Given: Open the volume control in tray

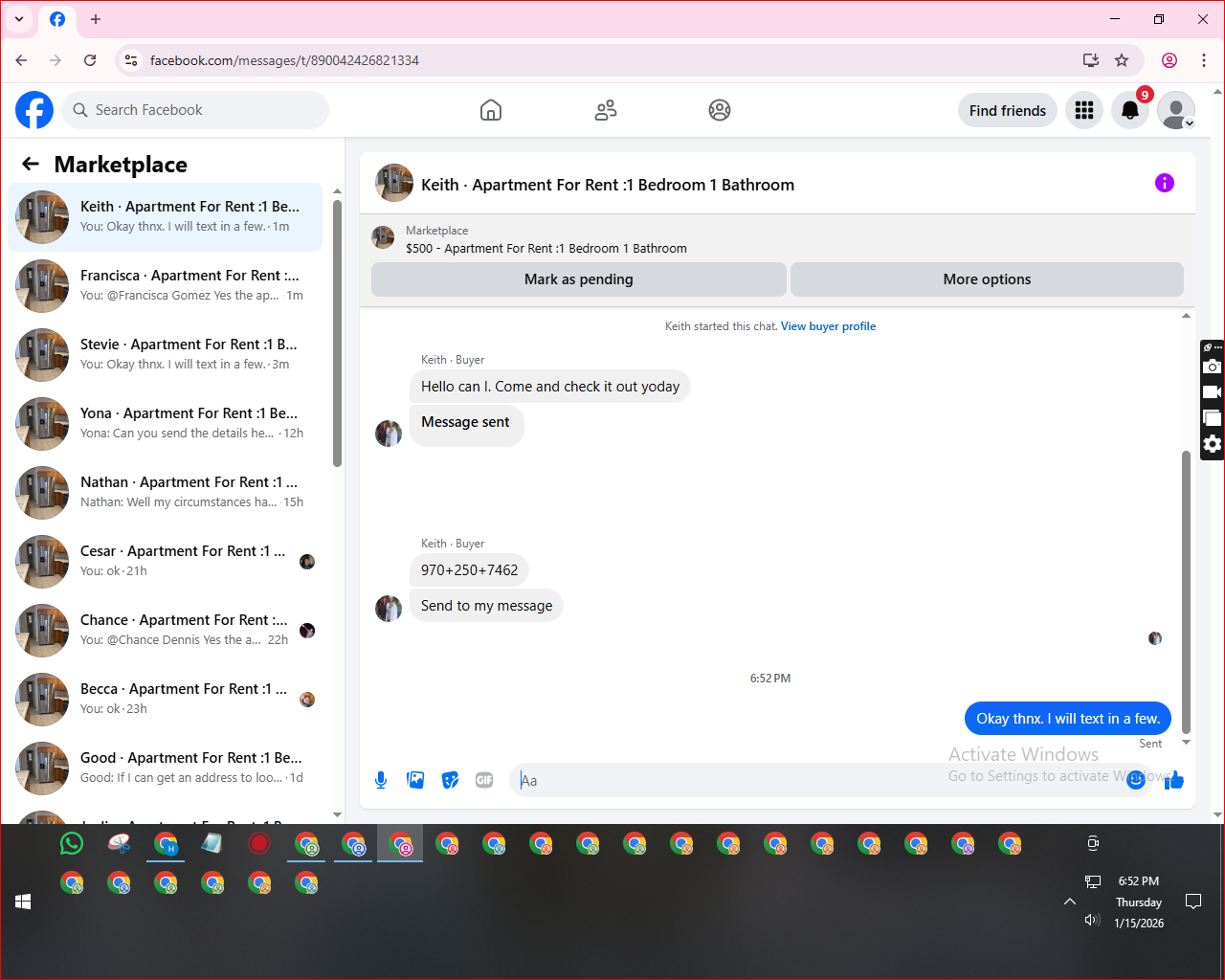Looking at the screenshot, I should point(1092,920).
